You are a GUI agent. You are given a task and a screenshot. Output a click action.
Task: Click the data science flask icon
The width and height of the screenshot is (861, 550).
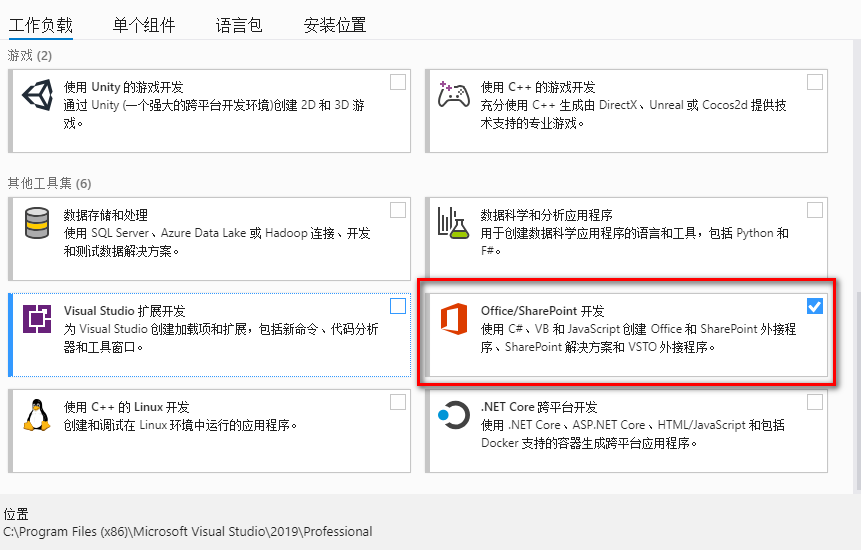pyautogui.click(x=453, y=223)
